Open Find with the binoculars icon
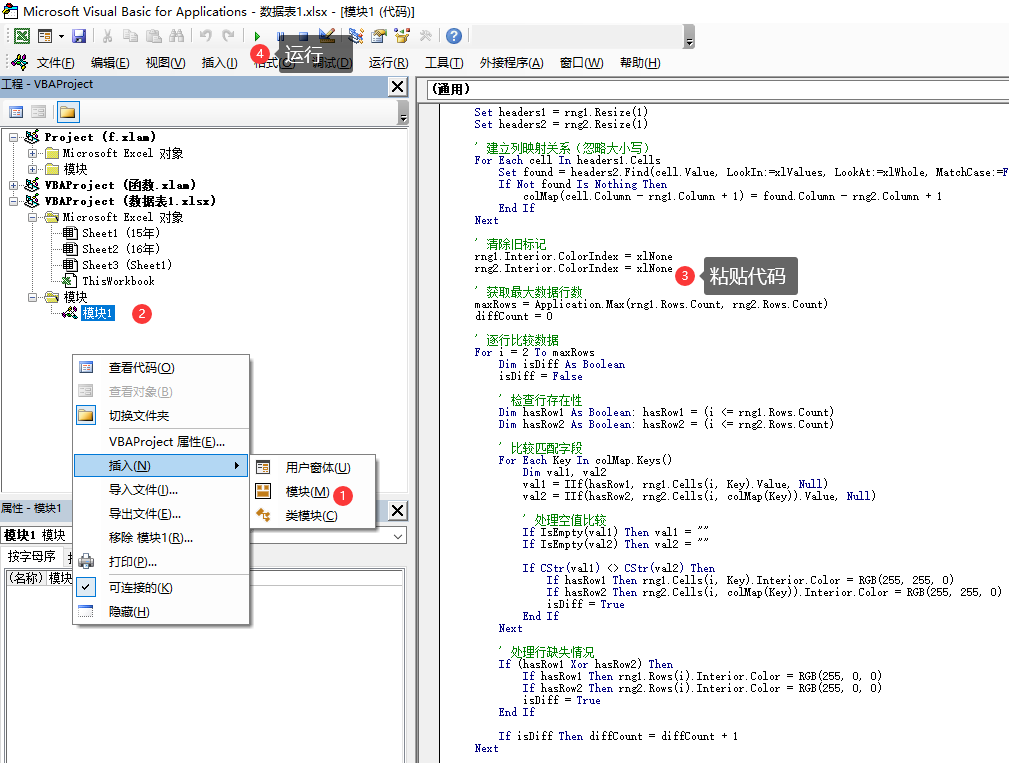This screenshot has height=763, width=1009. pos(176,36)
